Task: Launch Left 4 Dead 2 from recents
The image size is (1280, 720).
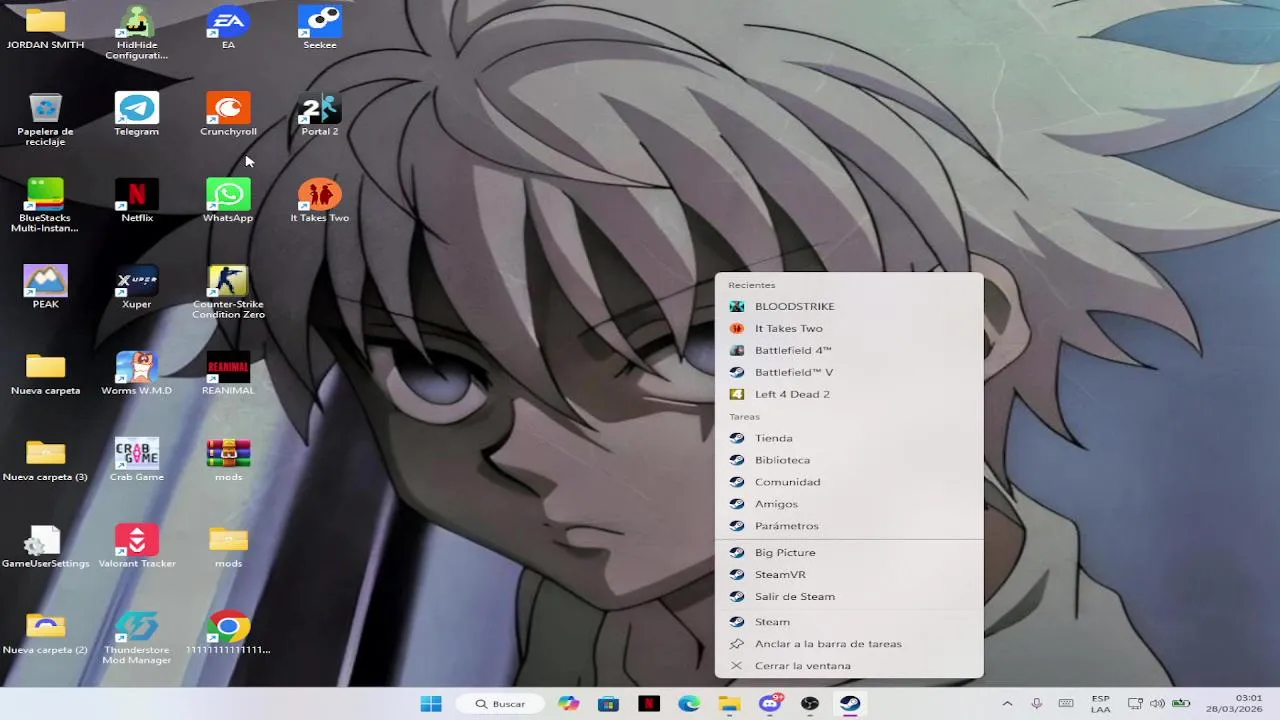Action: (849, 394)
